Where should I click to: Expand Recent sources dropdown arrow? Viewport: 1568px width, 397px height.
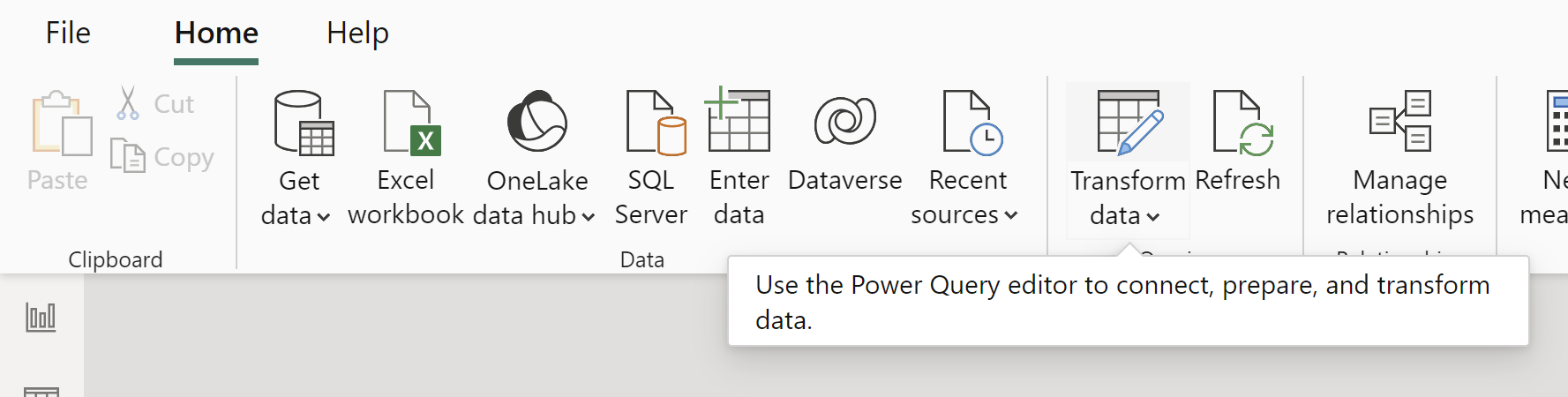coord(1011,216)
